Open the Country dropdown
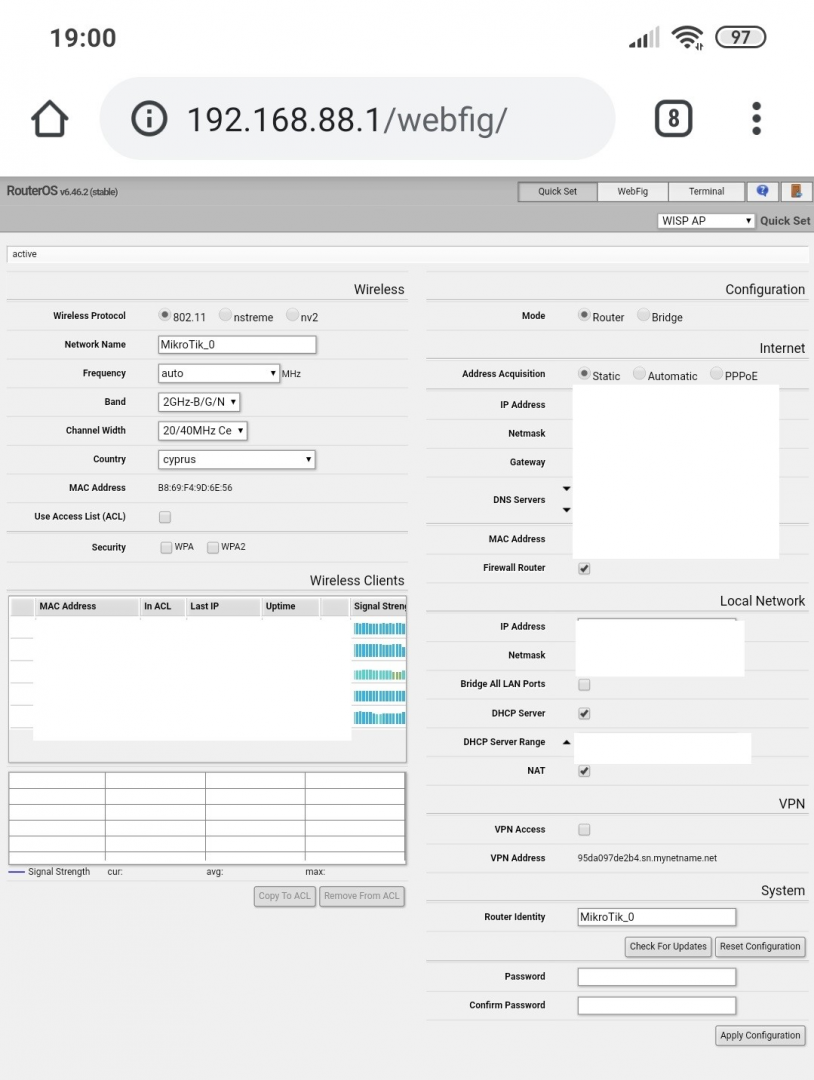 coord(236,459)
